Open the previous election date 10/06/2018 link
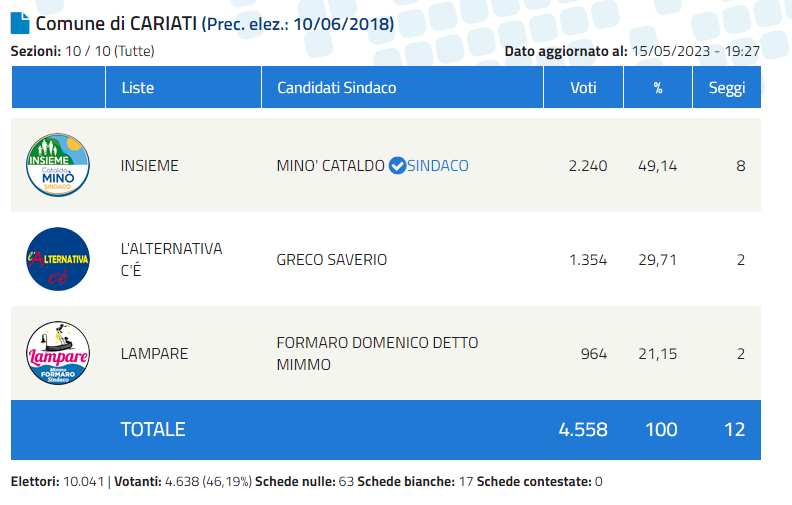792x505 pixels. coord(343,24)
